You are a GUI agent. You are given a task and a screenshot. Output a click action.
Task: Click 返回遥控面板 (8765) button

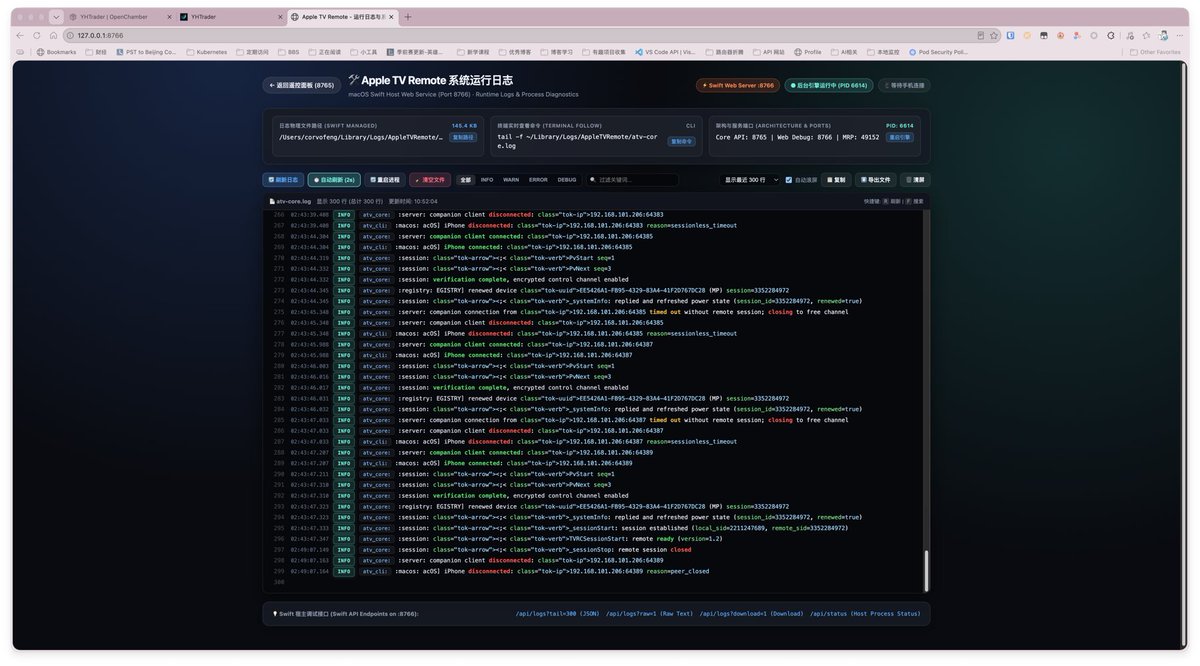(302, 86)
